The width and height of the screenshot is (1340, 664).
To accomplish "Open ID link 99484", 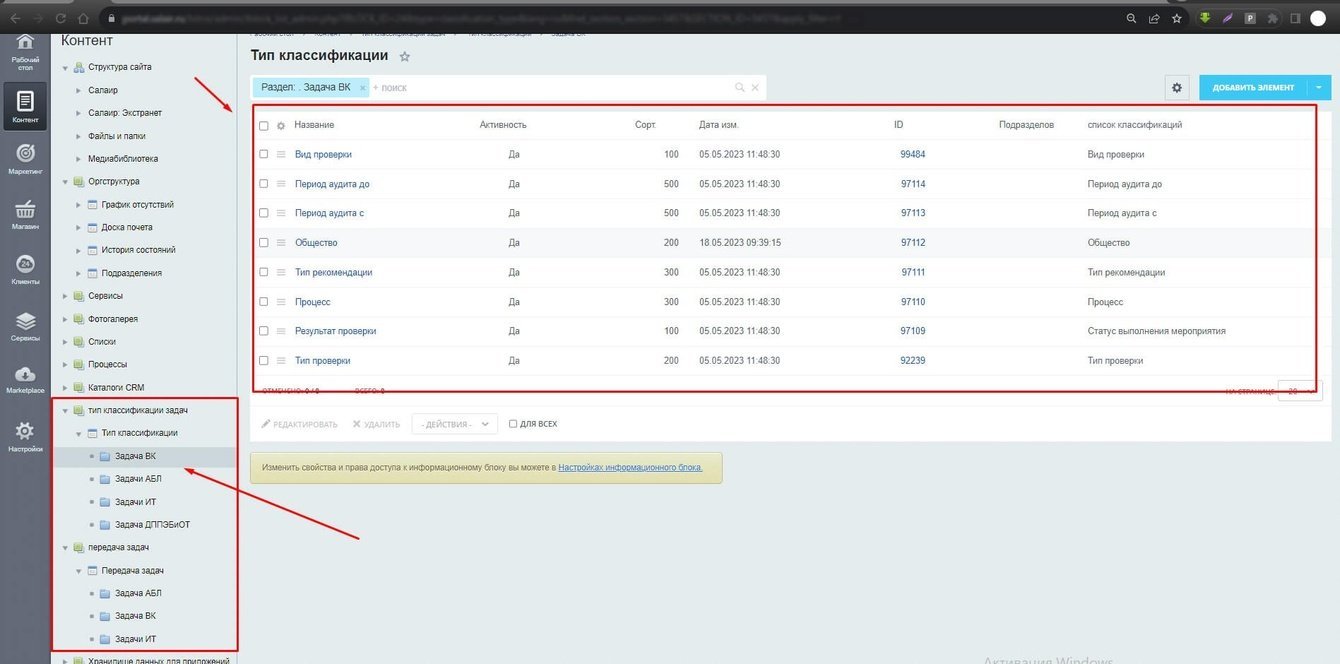I will 913,155.
